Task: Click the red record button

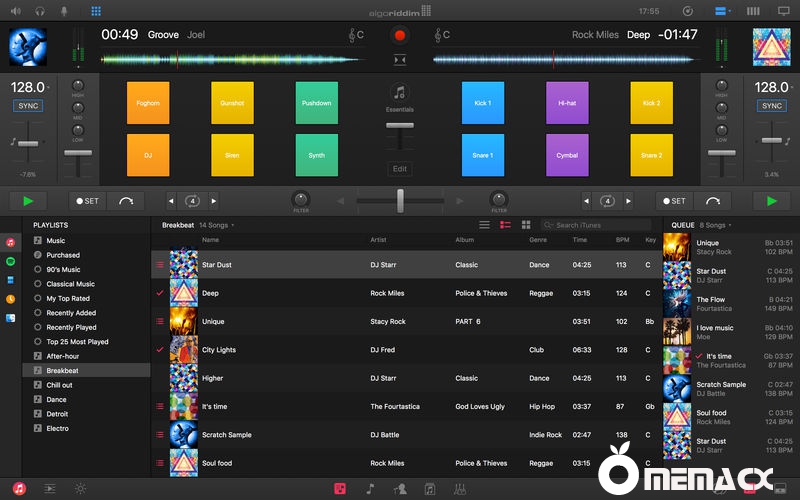Action: click(x=400, y=35)
